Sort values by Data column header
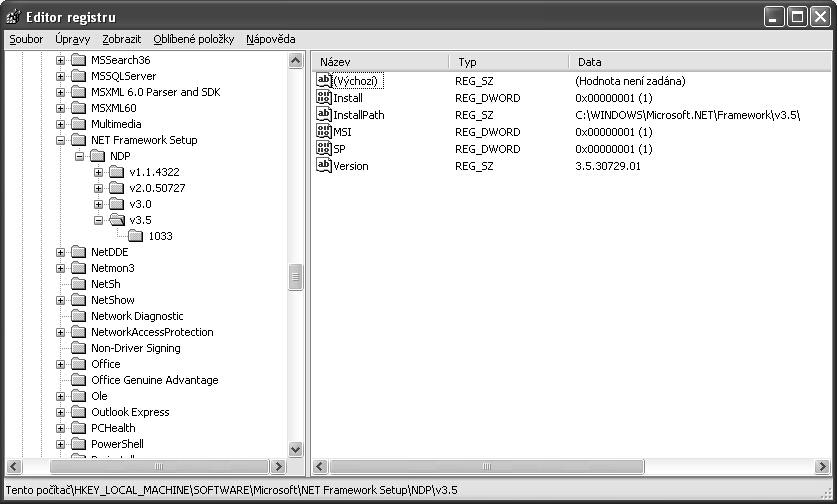Viewport: 837px width, 504px height. click(700, 62)
